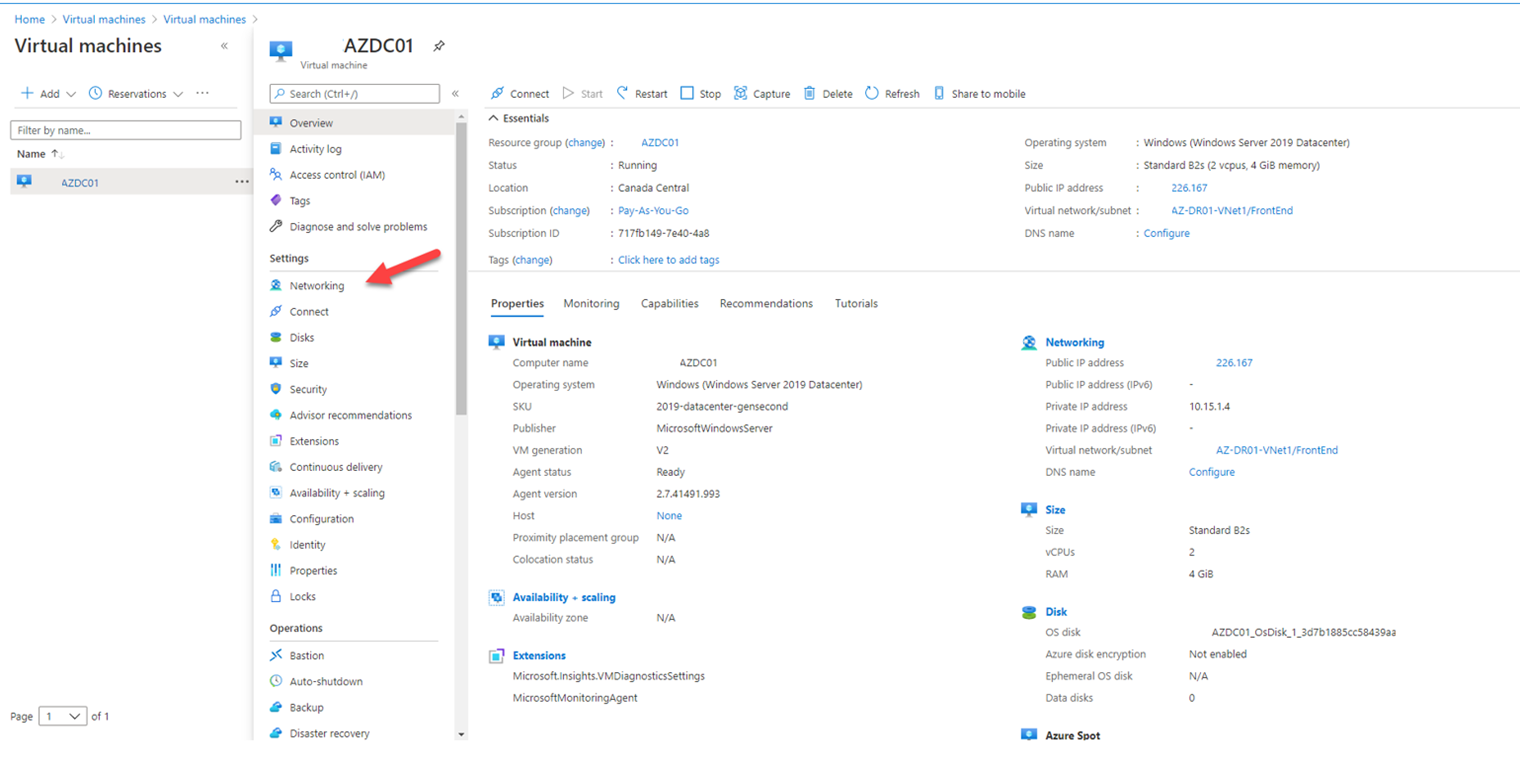Open Identity settings
Image resolution: width=1520 pixels, height=764 pixels.
tap(307, 546)
